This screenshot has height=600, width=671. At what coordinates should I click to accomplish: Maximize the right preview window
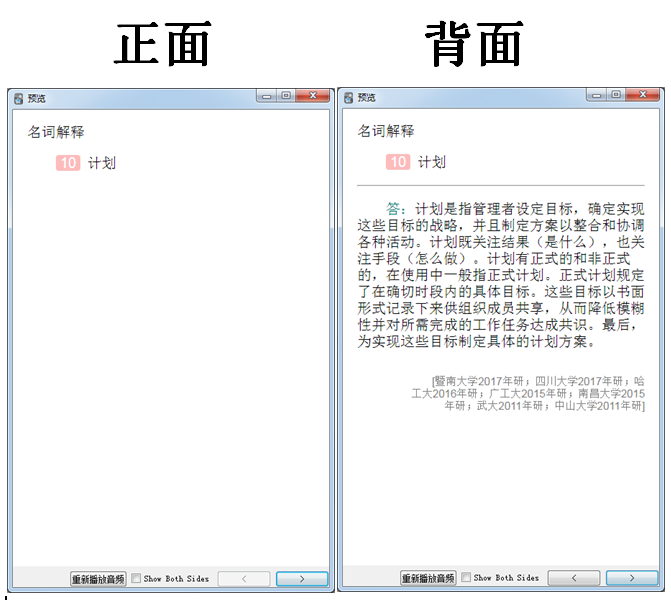(x=616, y=95)
